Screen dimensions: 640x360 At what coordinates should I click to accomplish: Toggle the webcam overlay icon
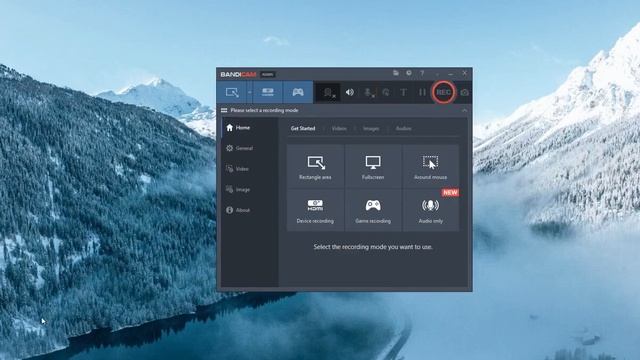(329, 93)
